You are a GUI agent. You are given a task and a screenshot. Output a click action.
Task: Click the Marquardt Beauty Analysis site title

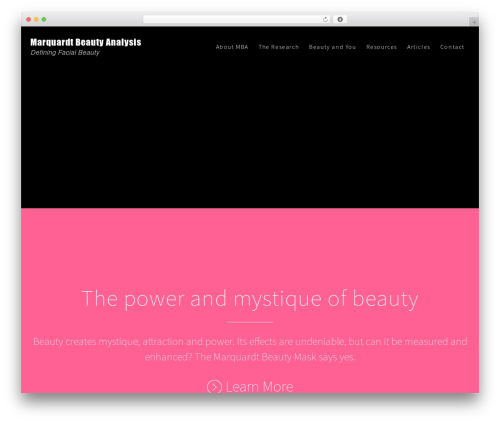(x=86, y=42)
